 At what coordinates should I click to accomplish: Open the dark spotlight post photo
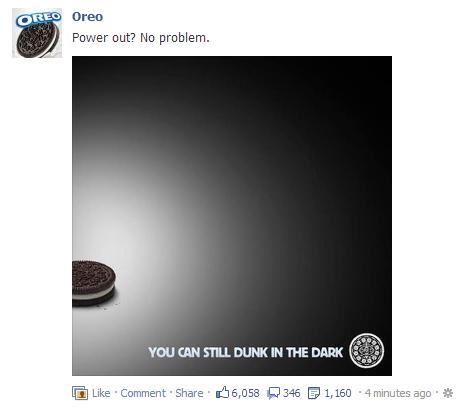[x=232, y=216]
